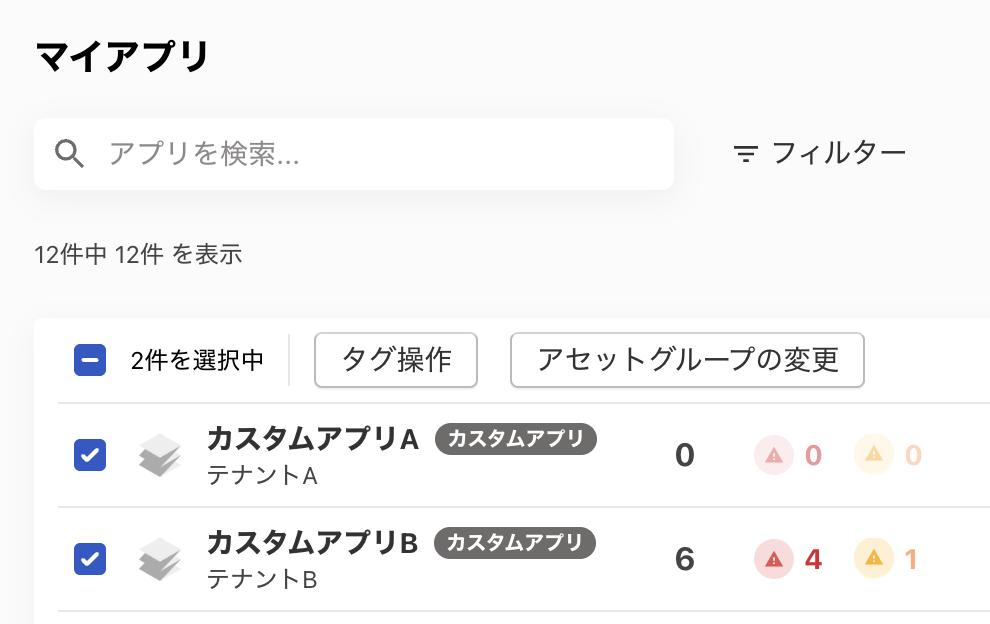
Task: Open the カスタムアプリA app name link
Action: coord(312,439)
